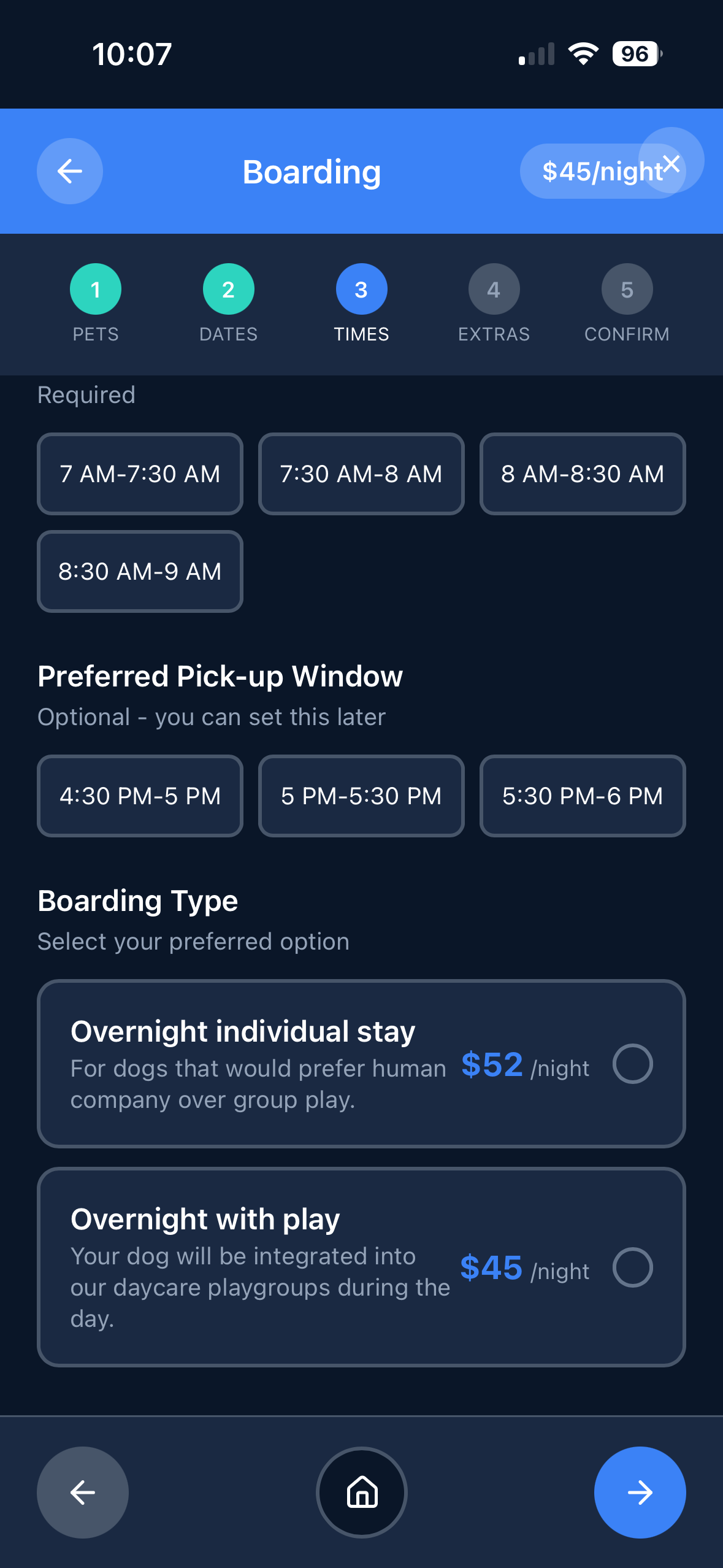Close the boarding flow with the X icon
The image size is (723, 1568).
[671, 163]
